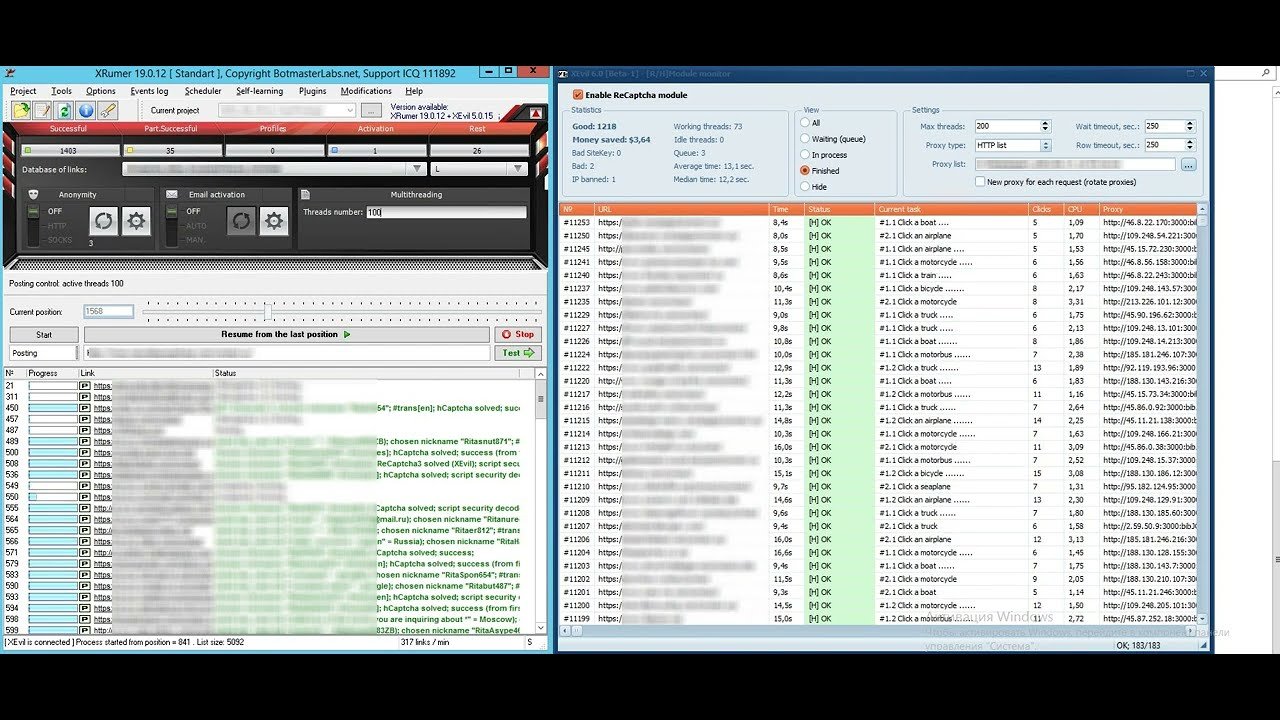
Task: Click the tools wrench icon in XRumer toolbar
Action: pyautogui.click(x=108, y=110)
